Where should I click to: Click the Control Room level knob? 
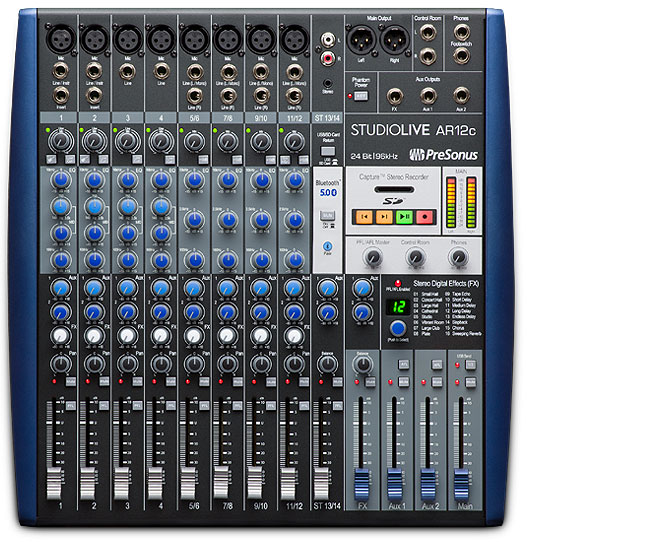pyautogui.click(x=414, y=257)
